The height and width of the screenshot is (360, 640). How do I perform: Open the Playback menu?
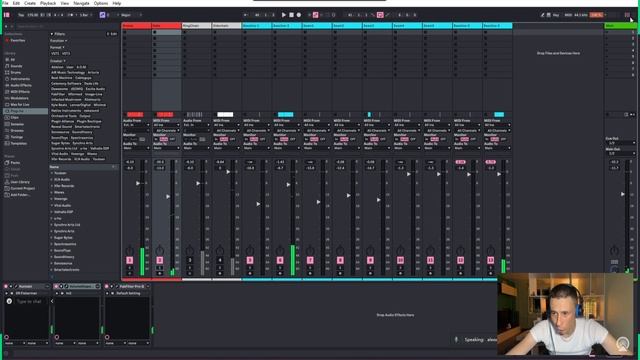pos(48,3)
